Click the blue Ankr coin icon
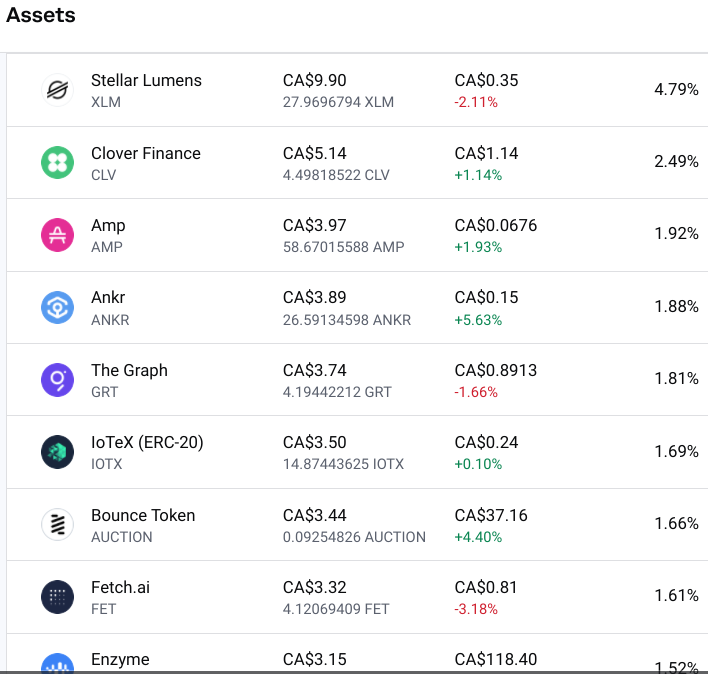 [x=57, y=307]
